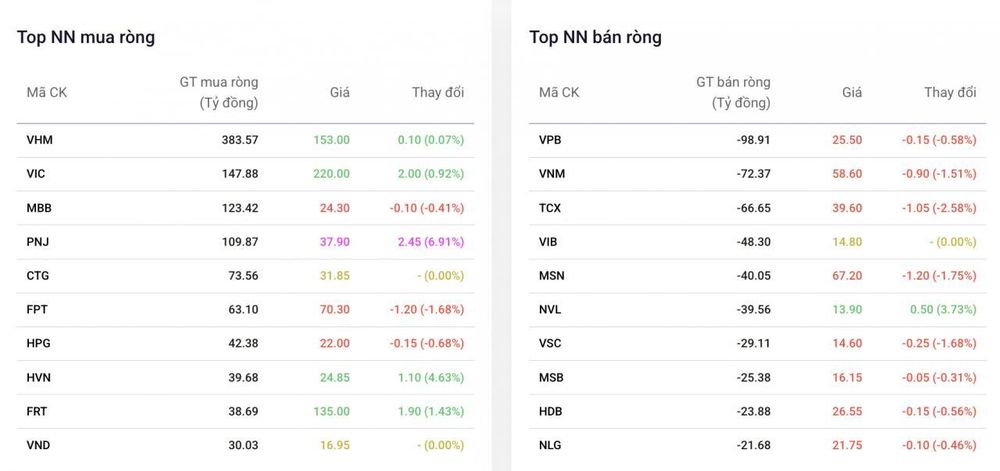Open the VND ticker row

(x=246, y=445)
